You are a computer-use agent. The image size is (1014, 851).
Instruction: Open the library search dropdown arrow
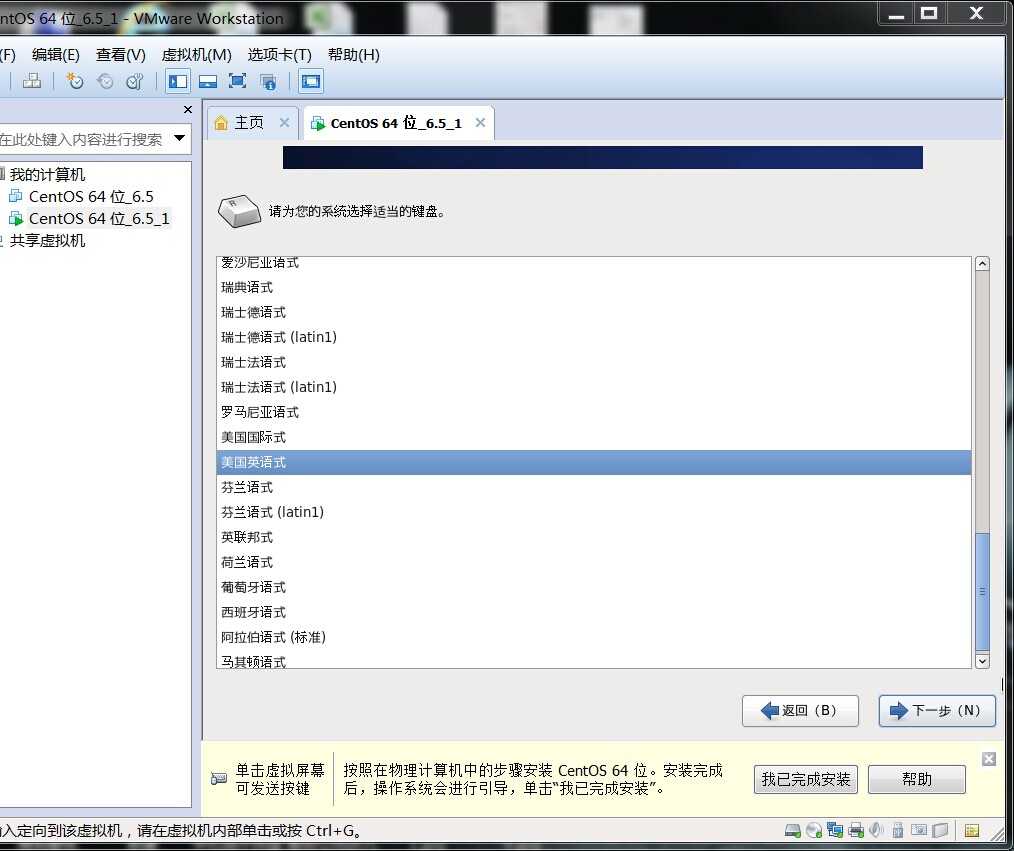point(179,138)
